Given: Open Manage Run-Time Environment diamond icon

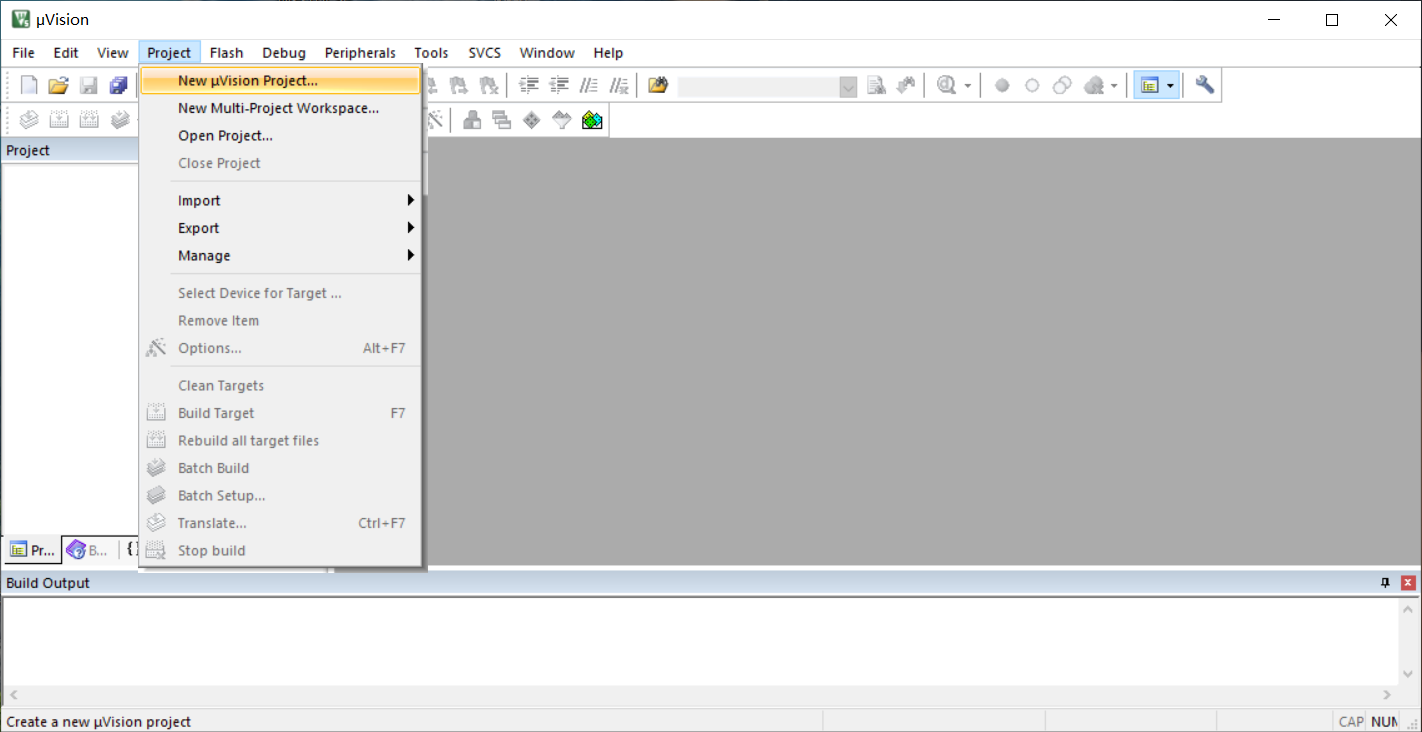Looking at the screenshot, I should pos(532,120).
